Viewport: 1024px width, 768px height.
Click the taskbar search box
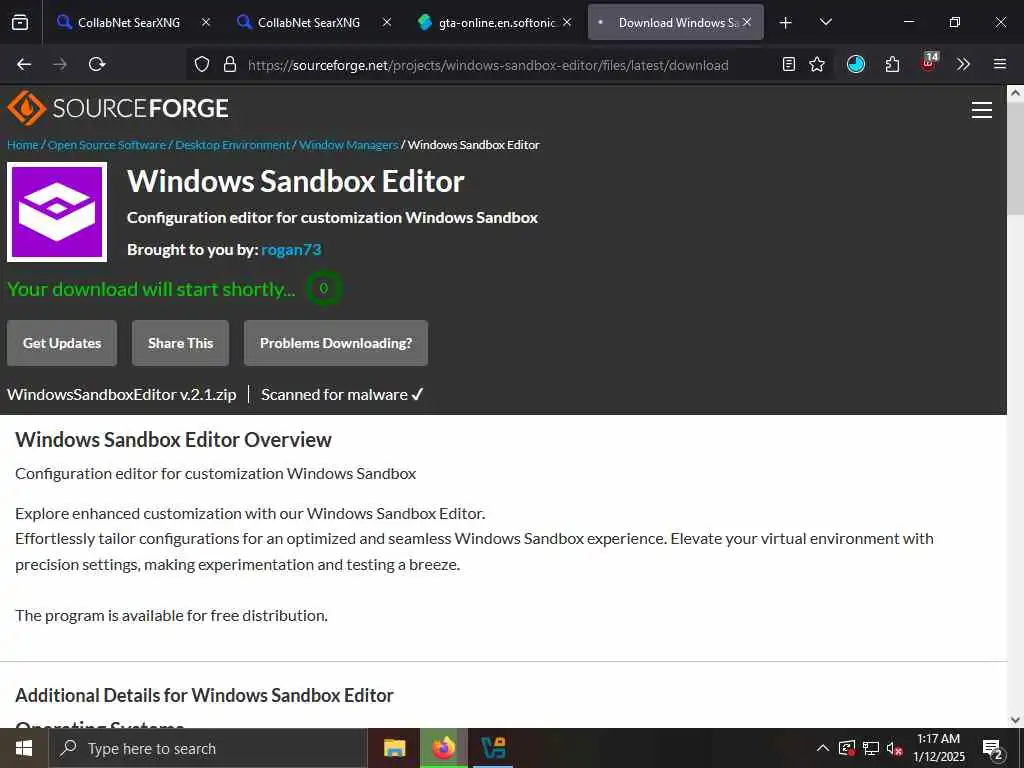point(208,748)
